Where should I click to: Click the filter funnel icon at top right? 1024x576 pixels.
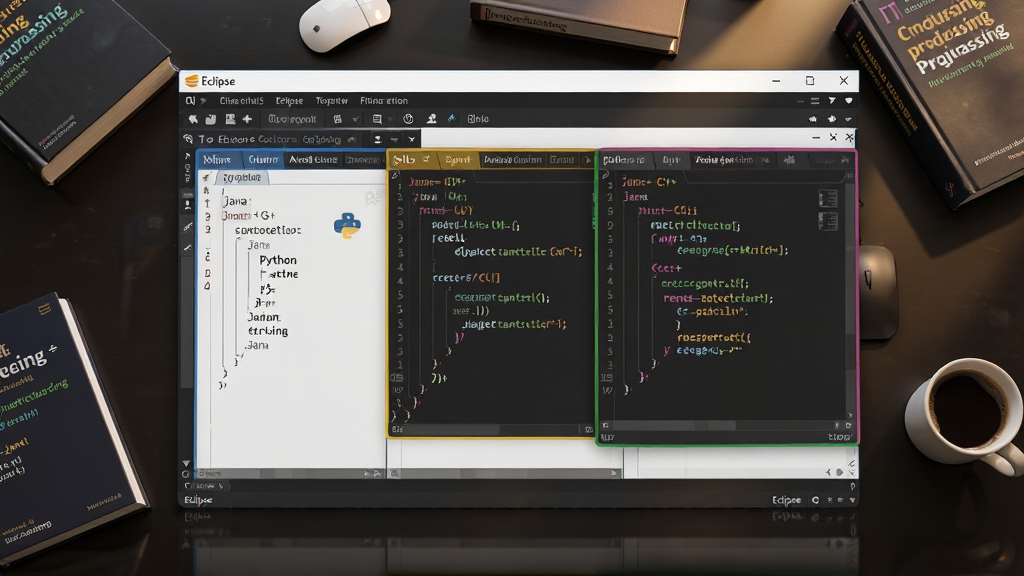(832, 101)
